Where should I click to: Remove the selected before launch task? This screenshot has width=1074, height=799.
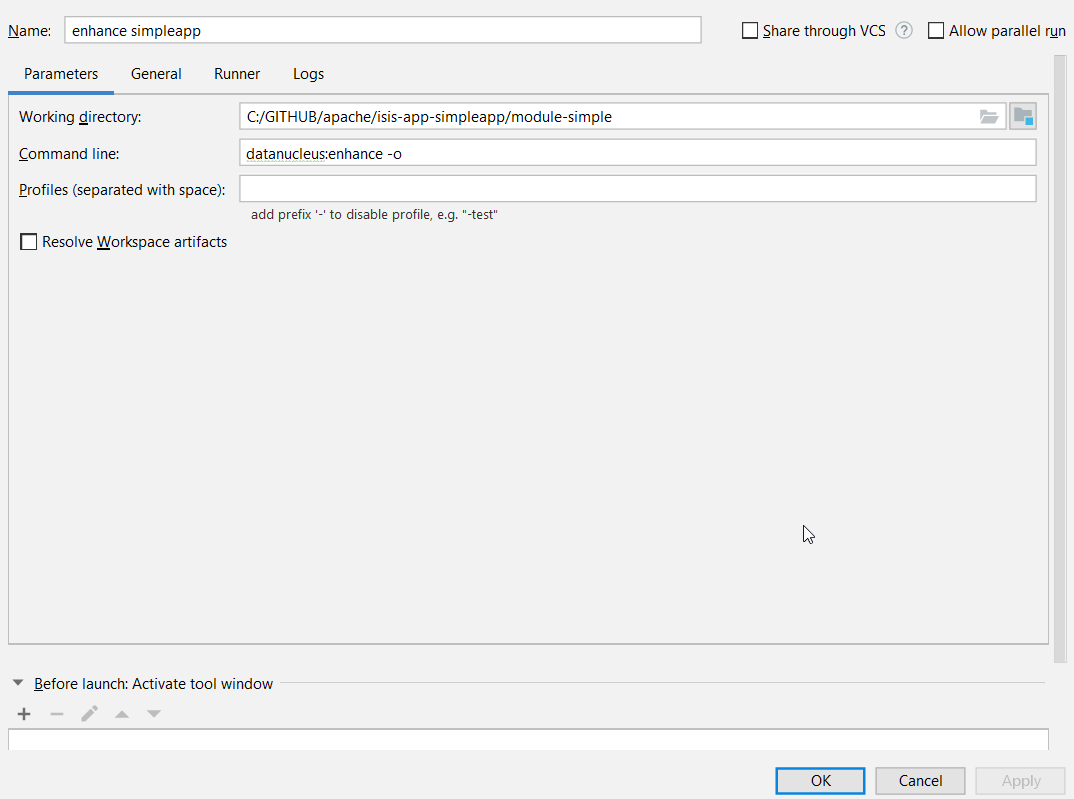(x=56, y=713)
